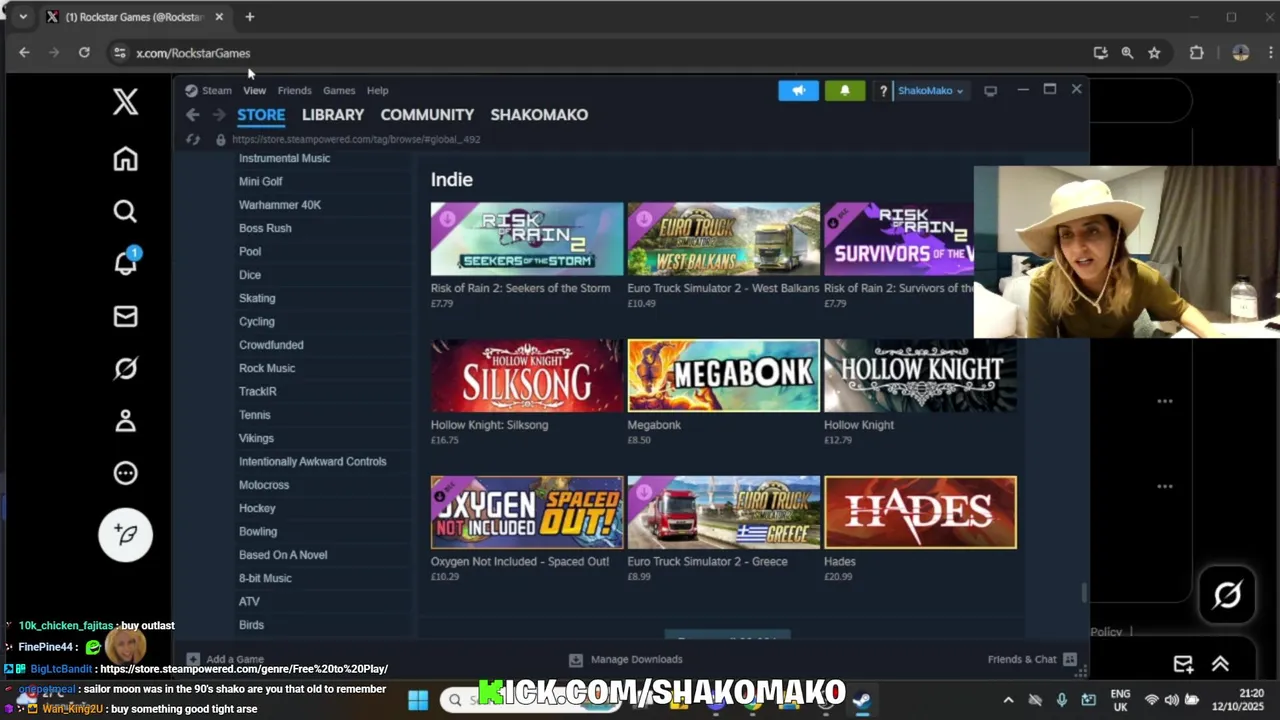Open Euro Truck Simulator 2 West Balkans

723,239
